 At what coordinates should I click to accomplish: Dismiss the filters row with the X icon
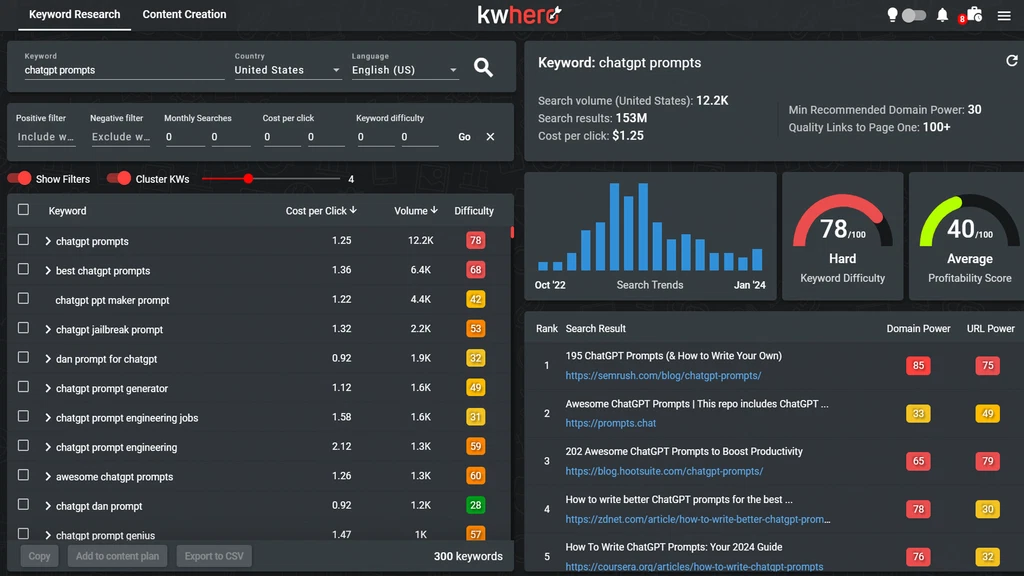click(490, 137)
